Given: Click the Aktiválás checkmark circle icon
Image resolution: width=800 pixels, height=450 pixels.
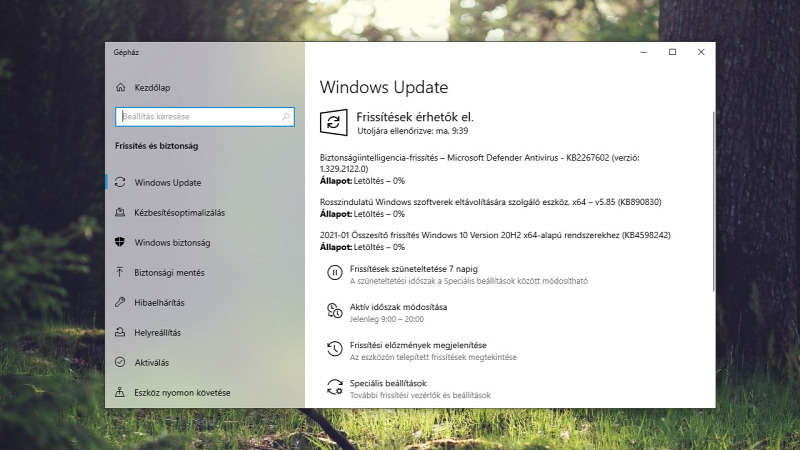Looking at the screenshot, I should coord(120,362).
